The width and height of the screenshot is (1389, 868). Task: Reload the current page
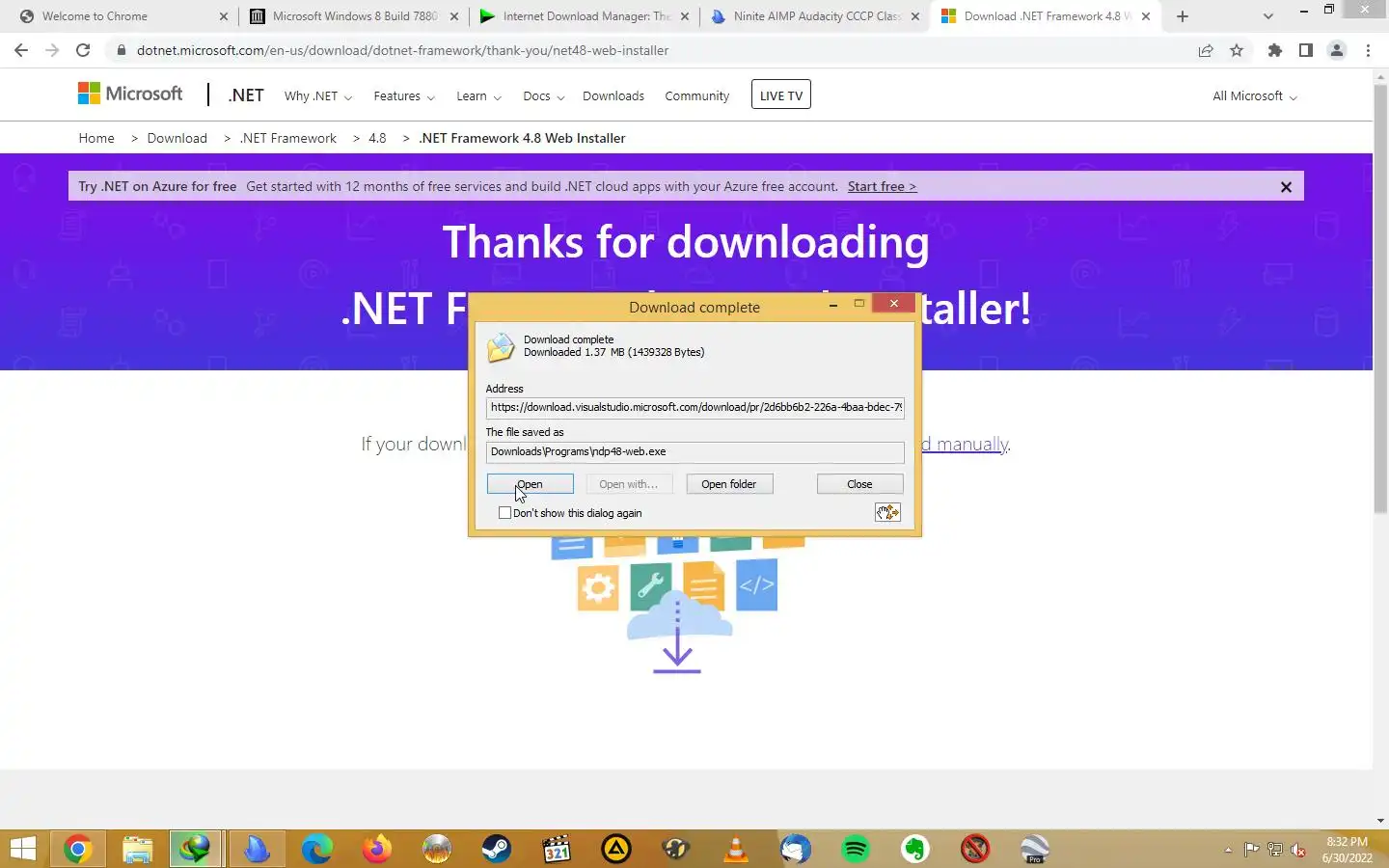83,50
